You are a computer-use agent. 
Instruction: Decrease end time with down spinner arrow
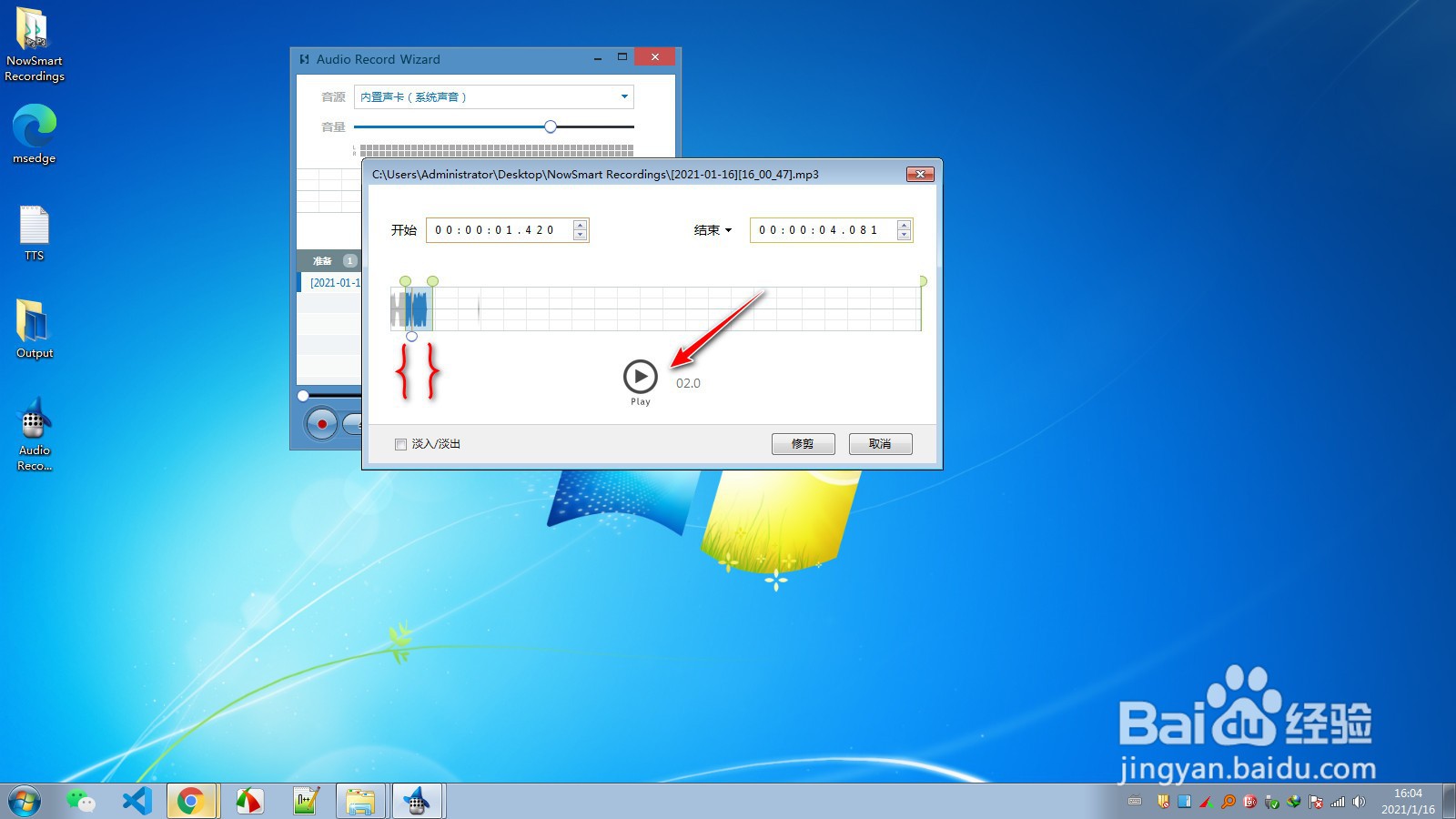tap(904, 236)
